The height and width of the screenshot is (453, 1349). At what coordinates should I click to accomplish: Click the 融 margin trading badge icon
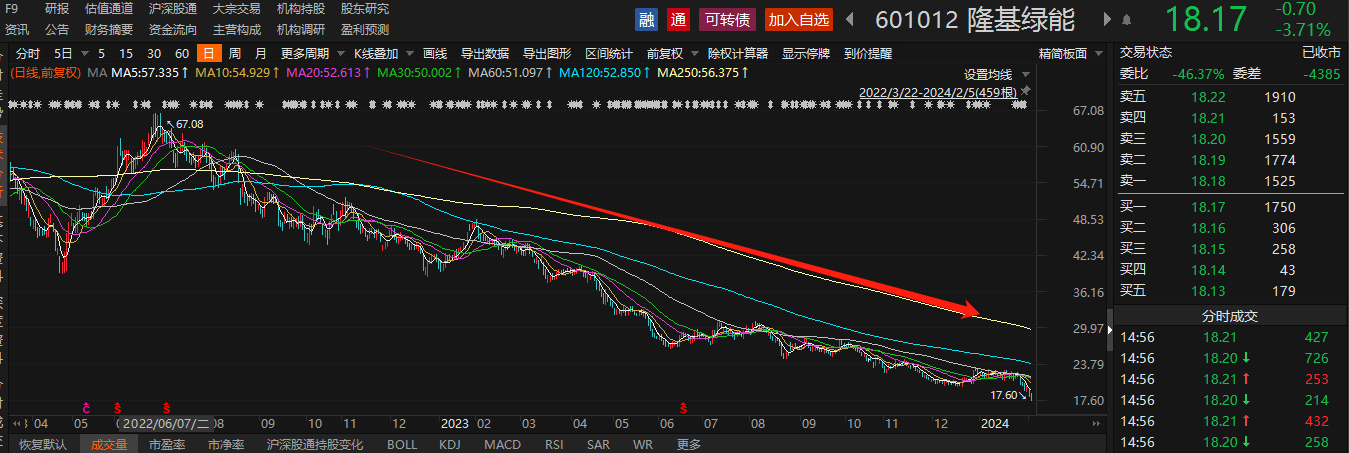pos(647,19)
